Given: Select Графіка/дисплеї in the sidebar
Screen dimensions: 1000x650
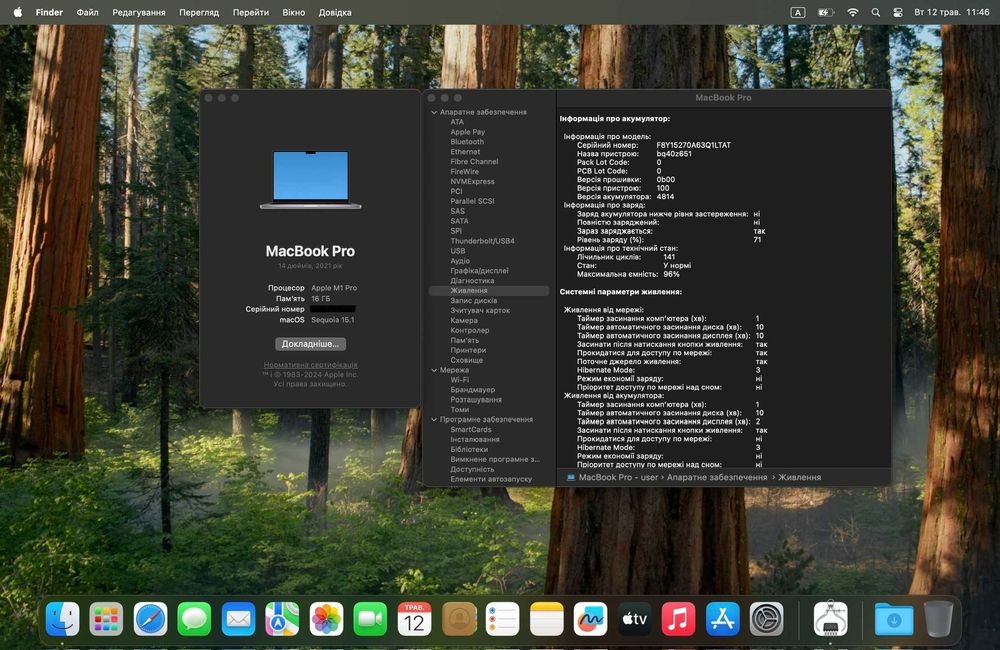Looking at the screenshot, I should click(x=479, y=270).
